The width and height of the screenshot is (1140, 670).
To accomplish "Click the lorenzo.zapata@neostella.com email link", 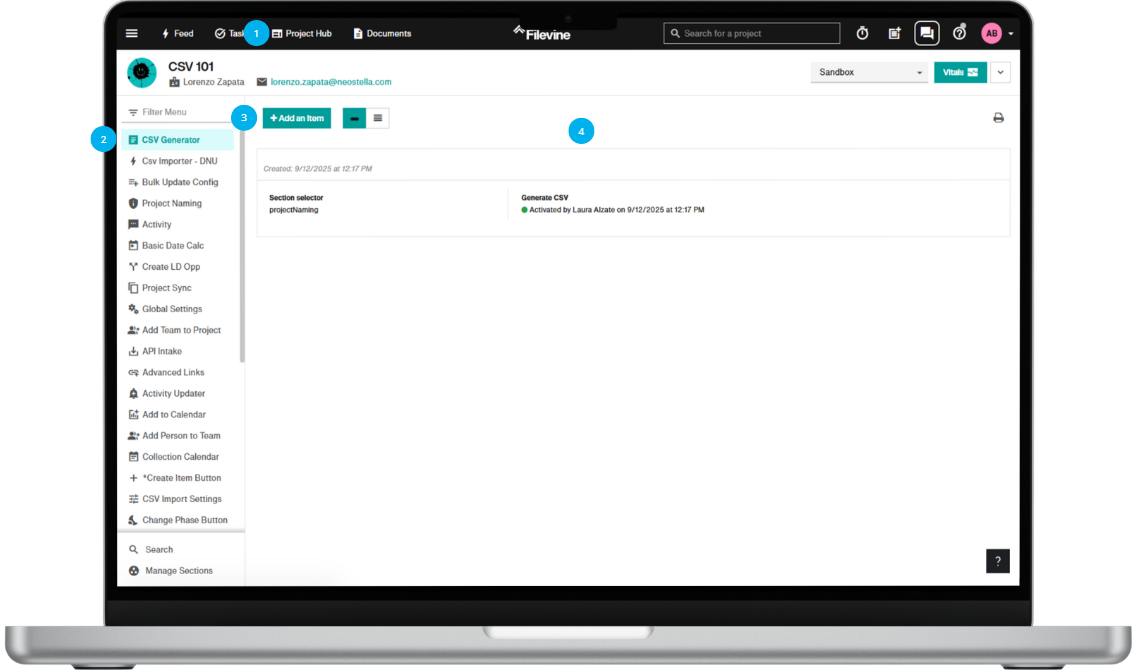I will 330,82.
